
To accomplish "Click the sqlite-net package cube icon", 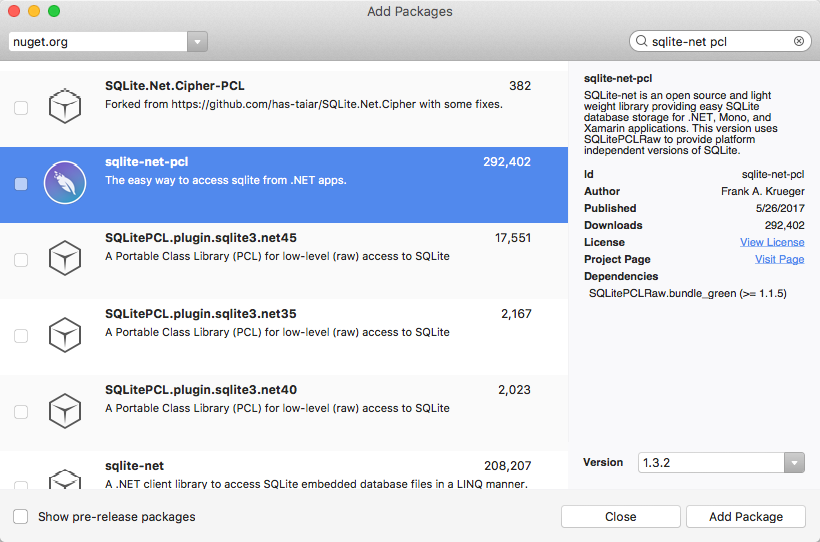I will pos(65,479).
